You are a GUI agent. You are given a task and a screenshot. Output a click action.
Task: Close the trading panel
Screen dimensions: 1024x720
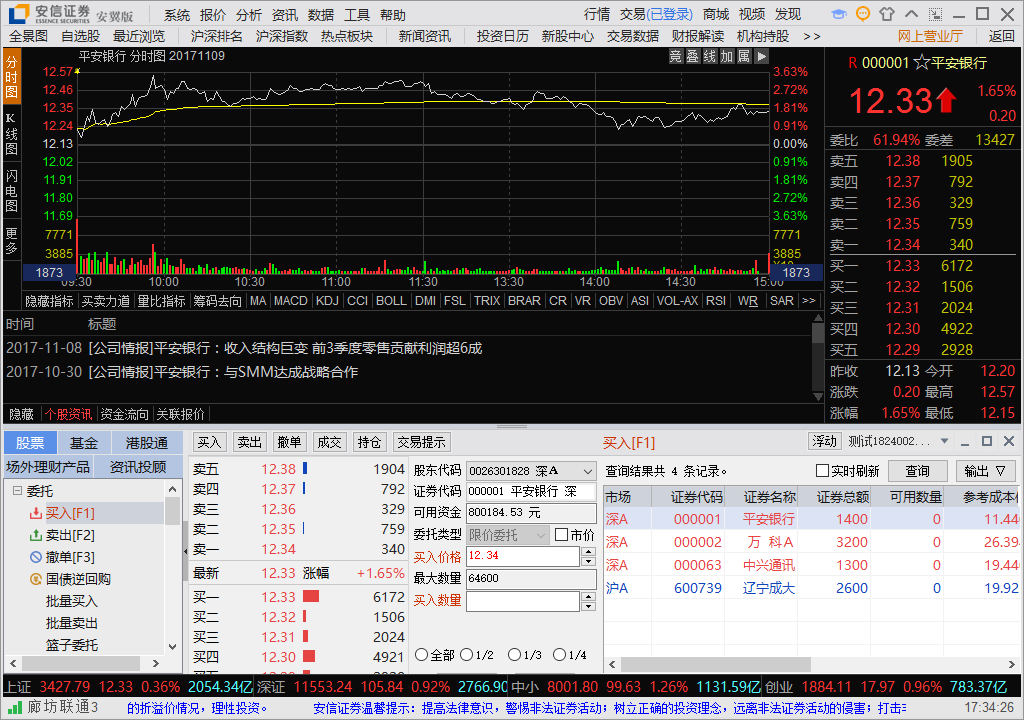point(1009,442)
